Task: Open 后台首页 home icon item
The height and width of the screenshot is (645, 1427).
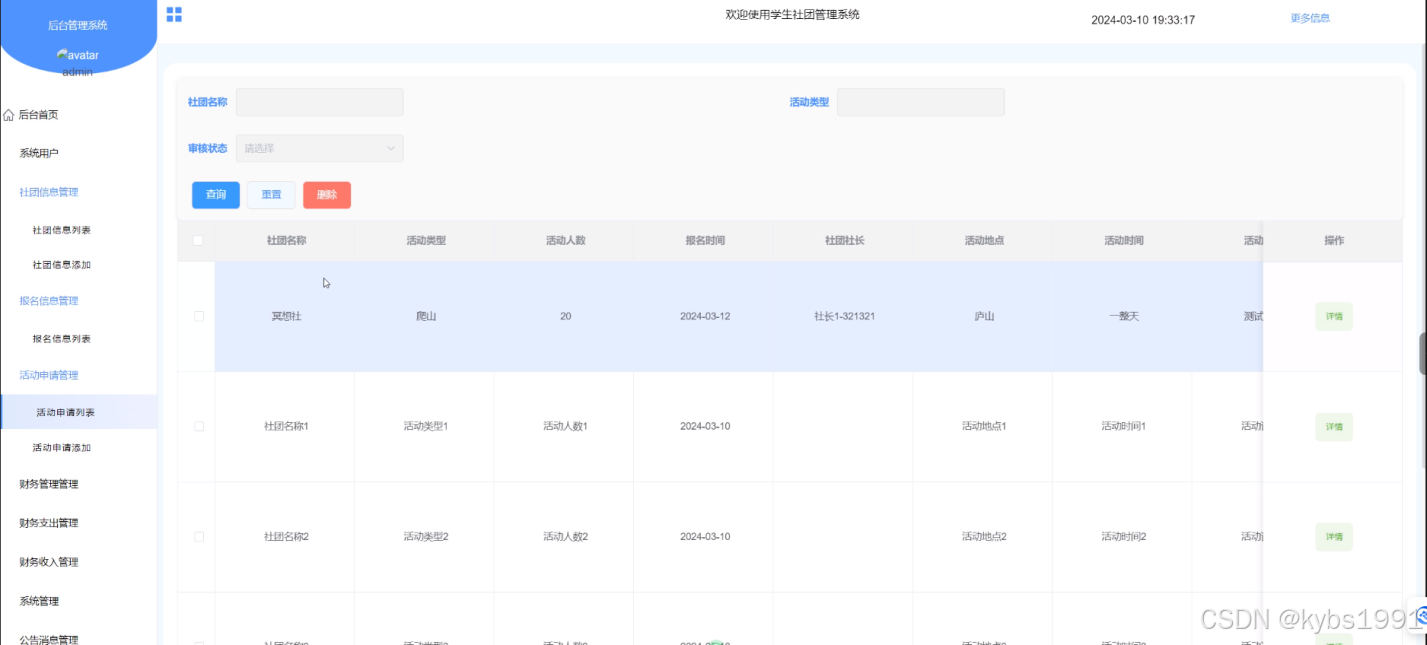Action: click(x=31, y=115)
